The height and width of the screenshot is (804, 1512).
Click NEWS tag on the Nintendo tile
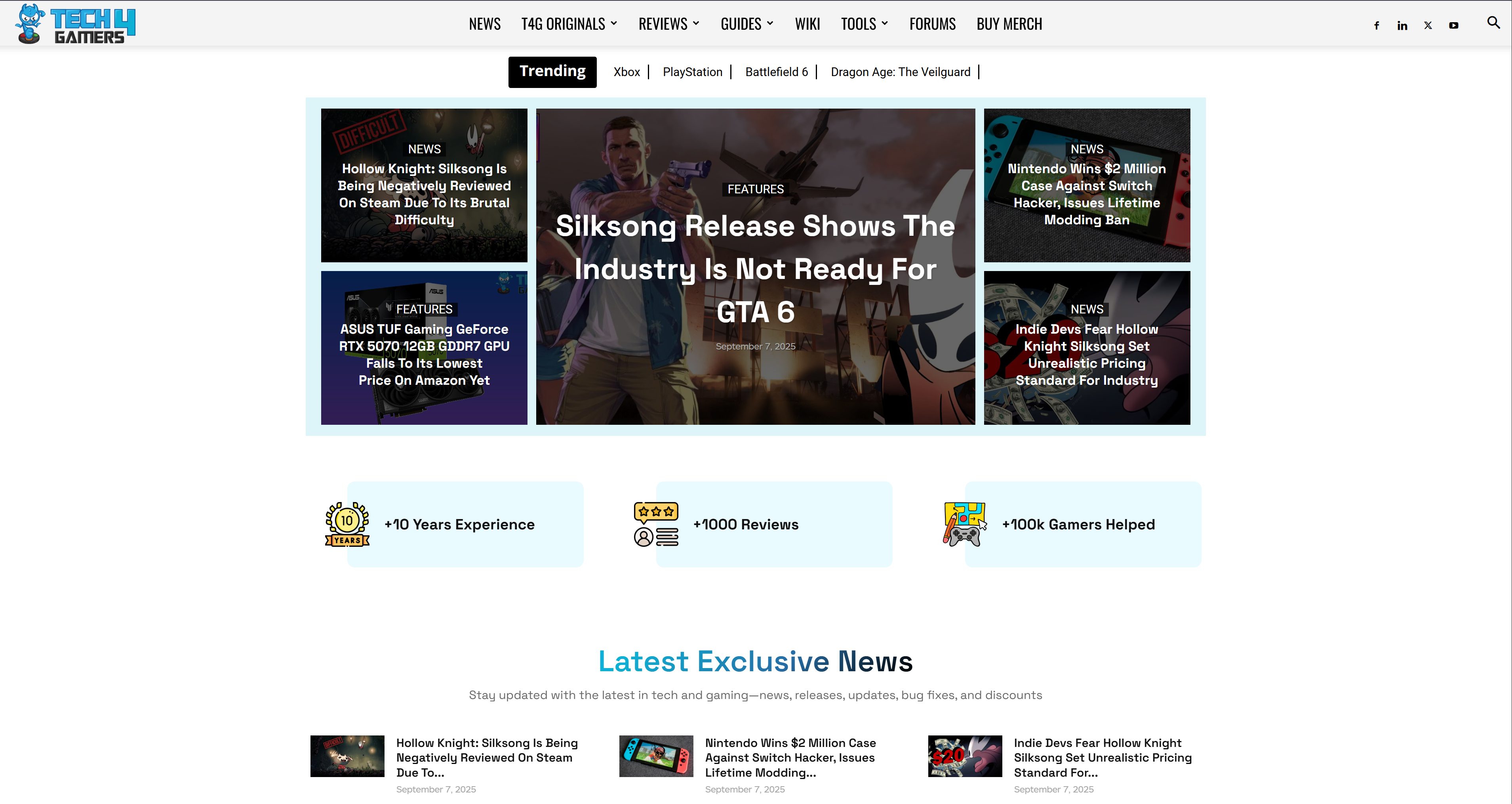[x=1086, y=149]
